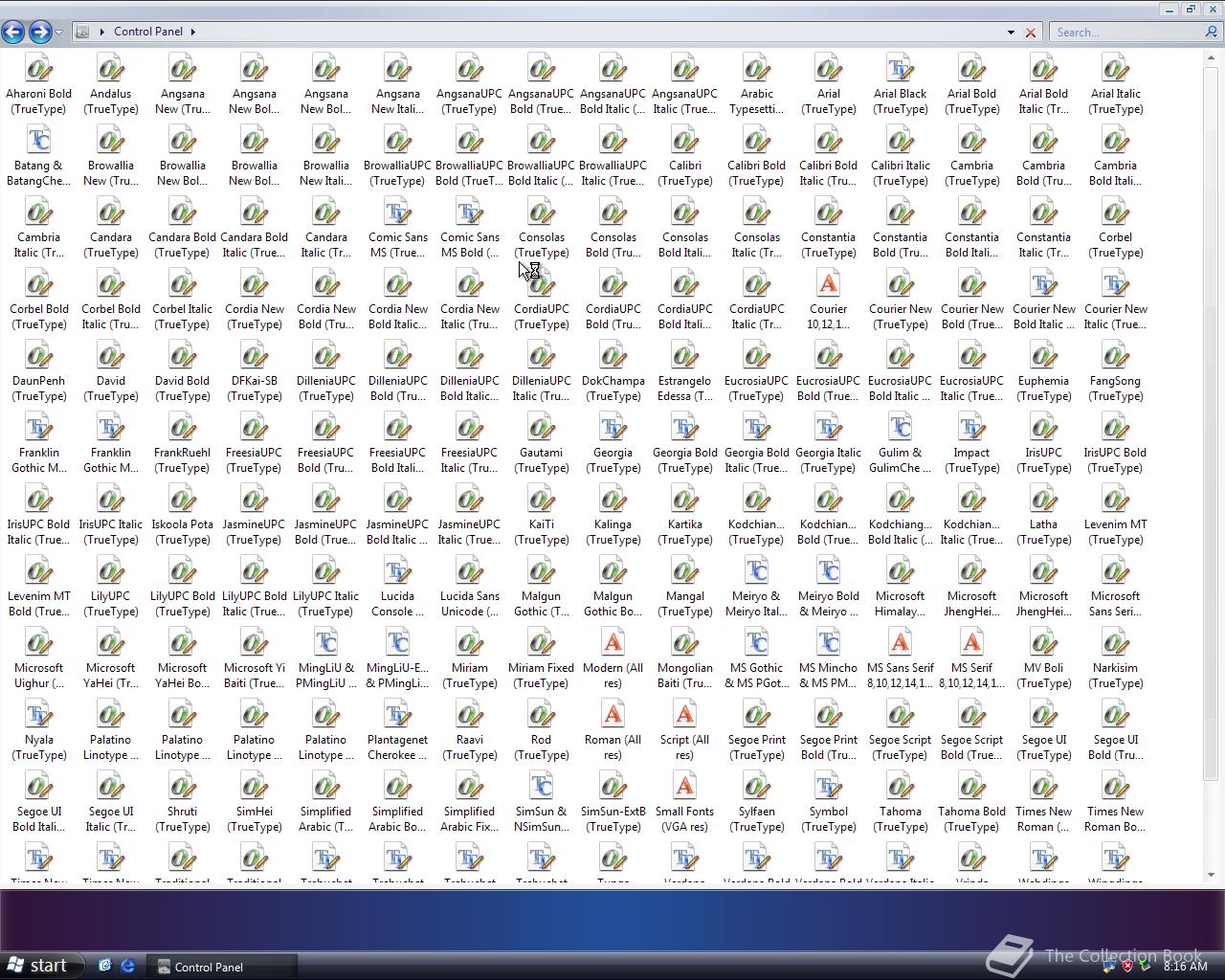Click the search magnifier icon
This screenshot has width=1225, height=980.
click(x=1212, y=32)
